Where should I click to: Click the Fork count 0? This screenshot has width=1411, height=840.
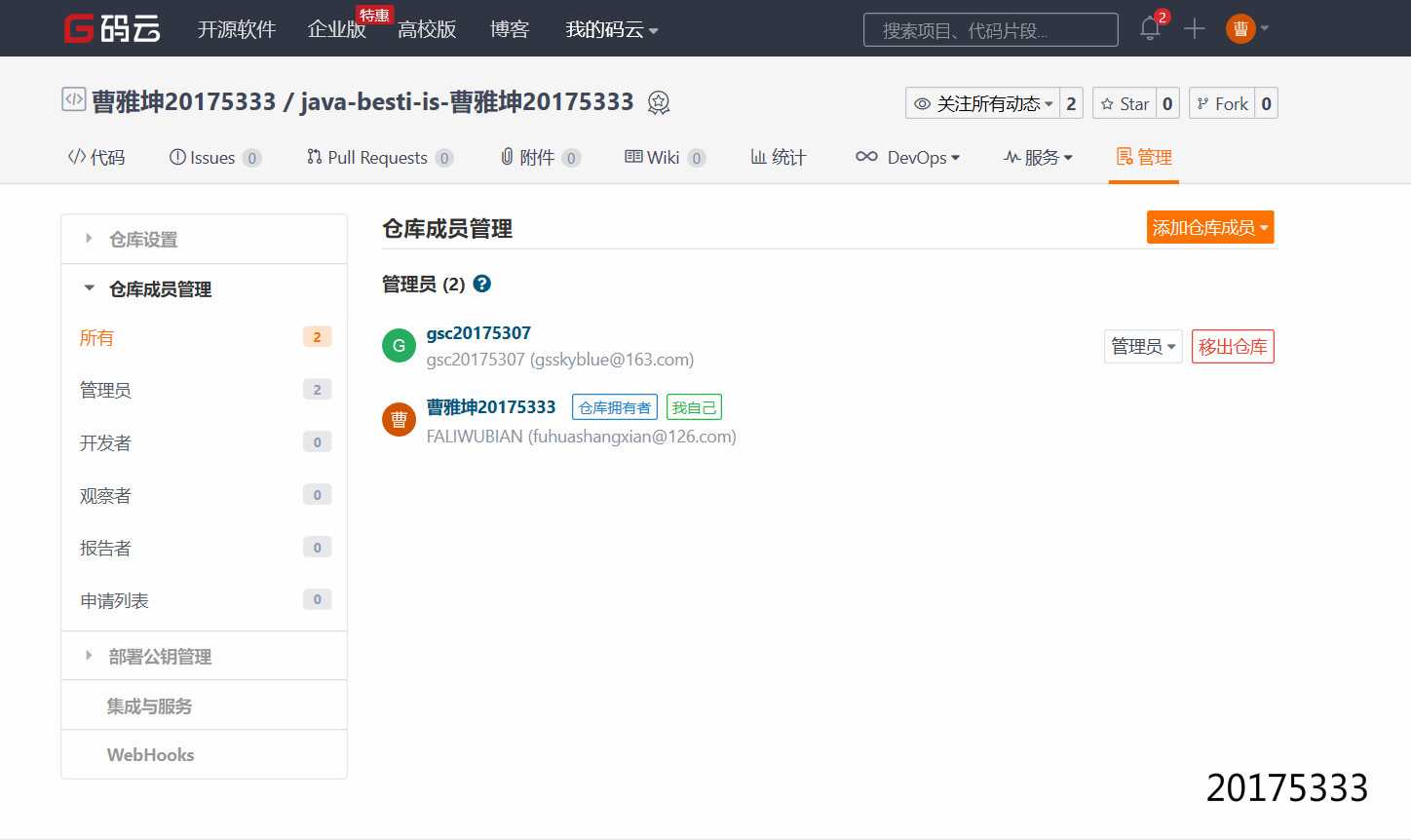point(1266,103)
